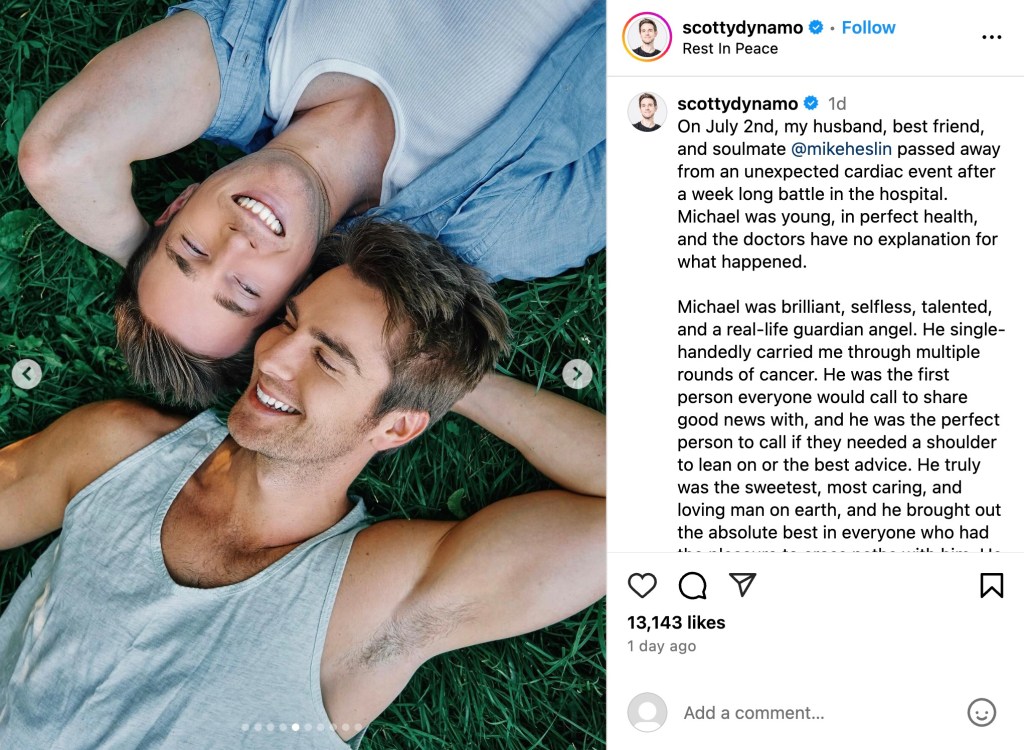
Task: Click Add a comment field
Action: point(818,713)
